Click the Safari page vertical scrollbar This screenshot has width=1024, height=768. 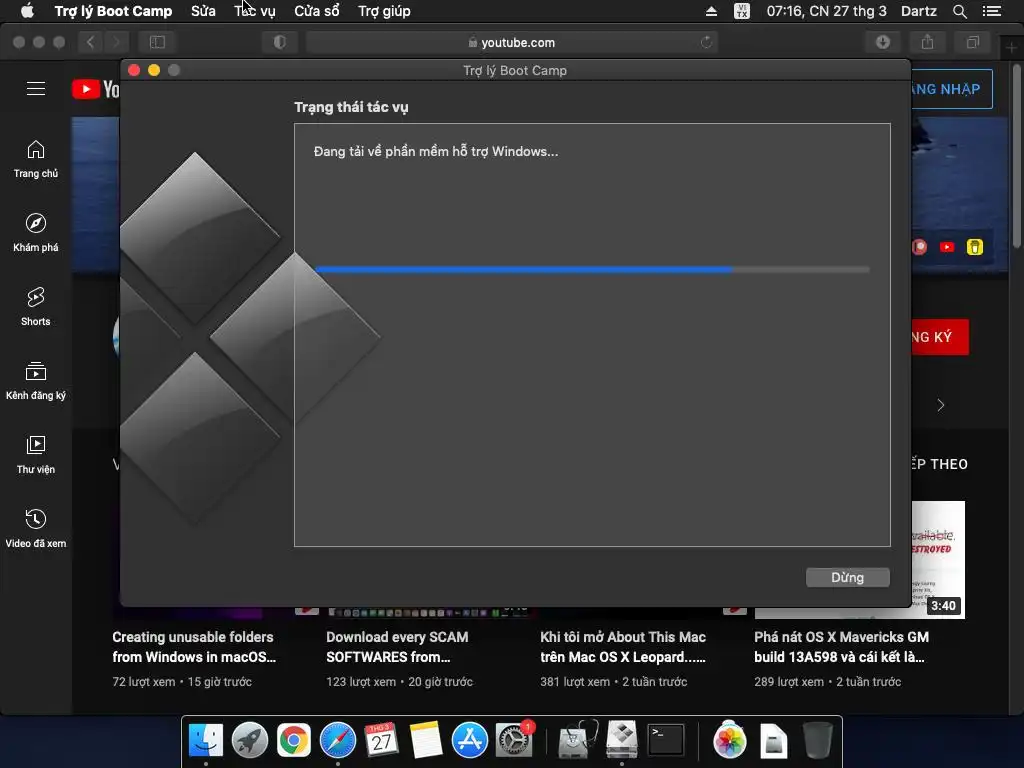1016,155
